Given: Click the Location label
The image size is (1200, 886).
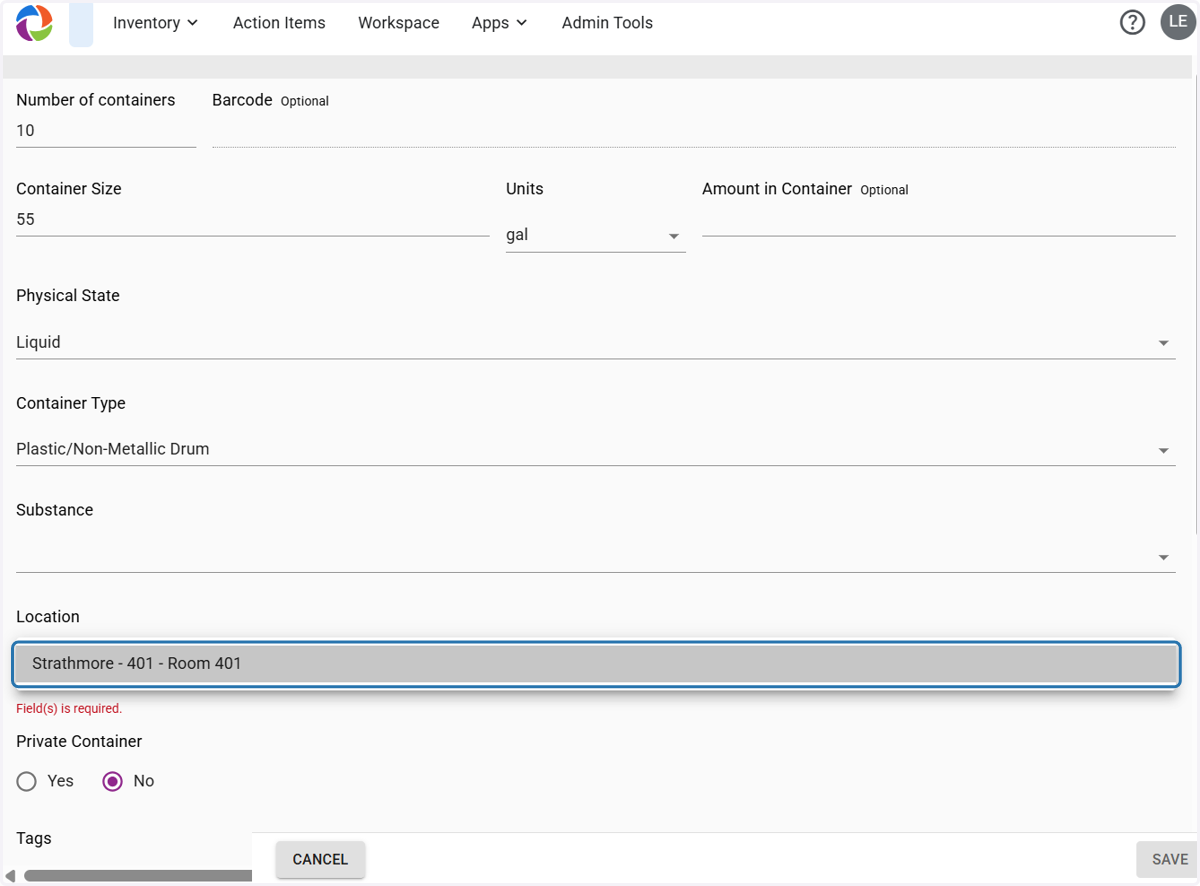Looking at the screenshot, I should click(x=48, y=617).
